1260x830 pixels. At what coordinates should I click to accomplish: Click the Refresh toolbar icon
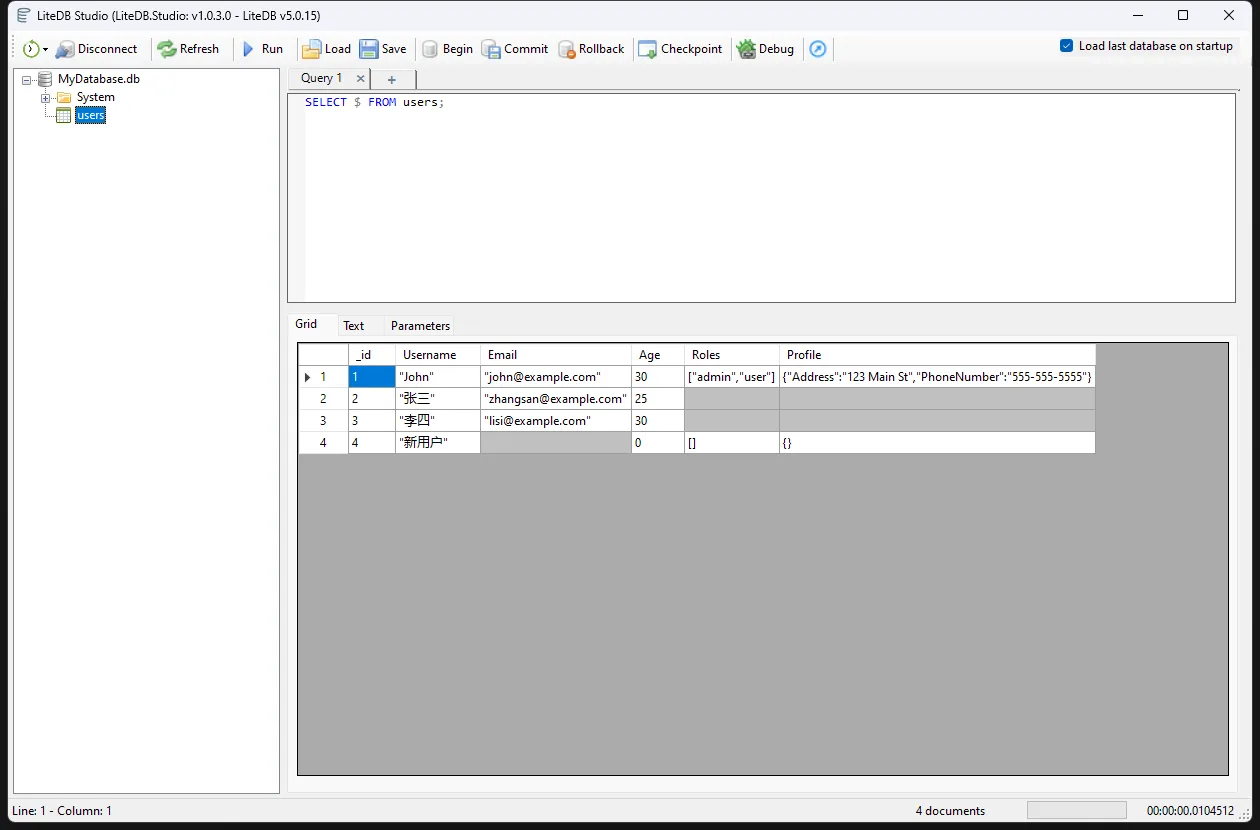pyautogui.click(x=167, y=49)
